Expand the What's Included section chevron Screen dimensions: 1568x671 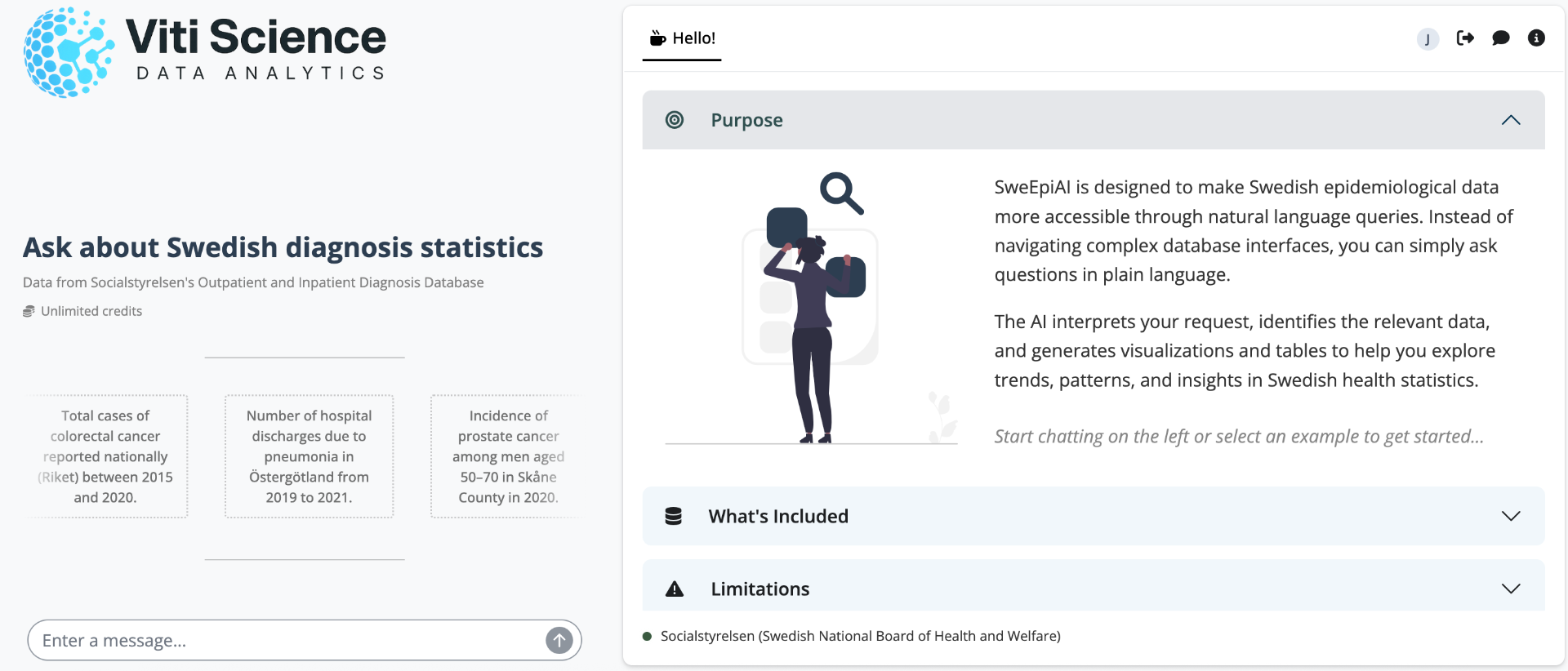1511,516
